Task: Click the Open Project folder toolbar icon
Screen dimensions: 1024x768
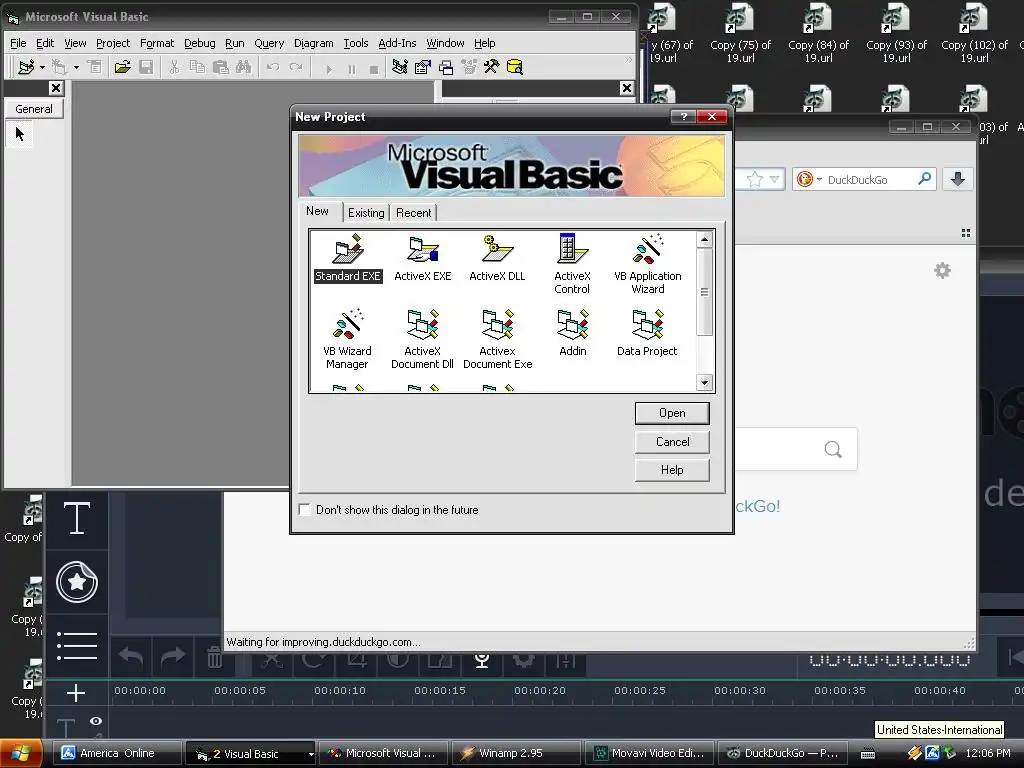Action: click(122, 67)
